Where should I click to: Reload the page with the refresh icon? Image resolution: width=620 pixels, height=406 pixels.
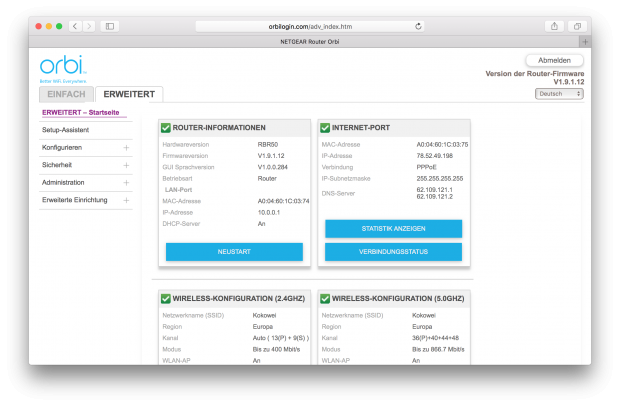[x=418, y=26]
